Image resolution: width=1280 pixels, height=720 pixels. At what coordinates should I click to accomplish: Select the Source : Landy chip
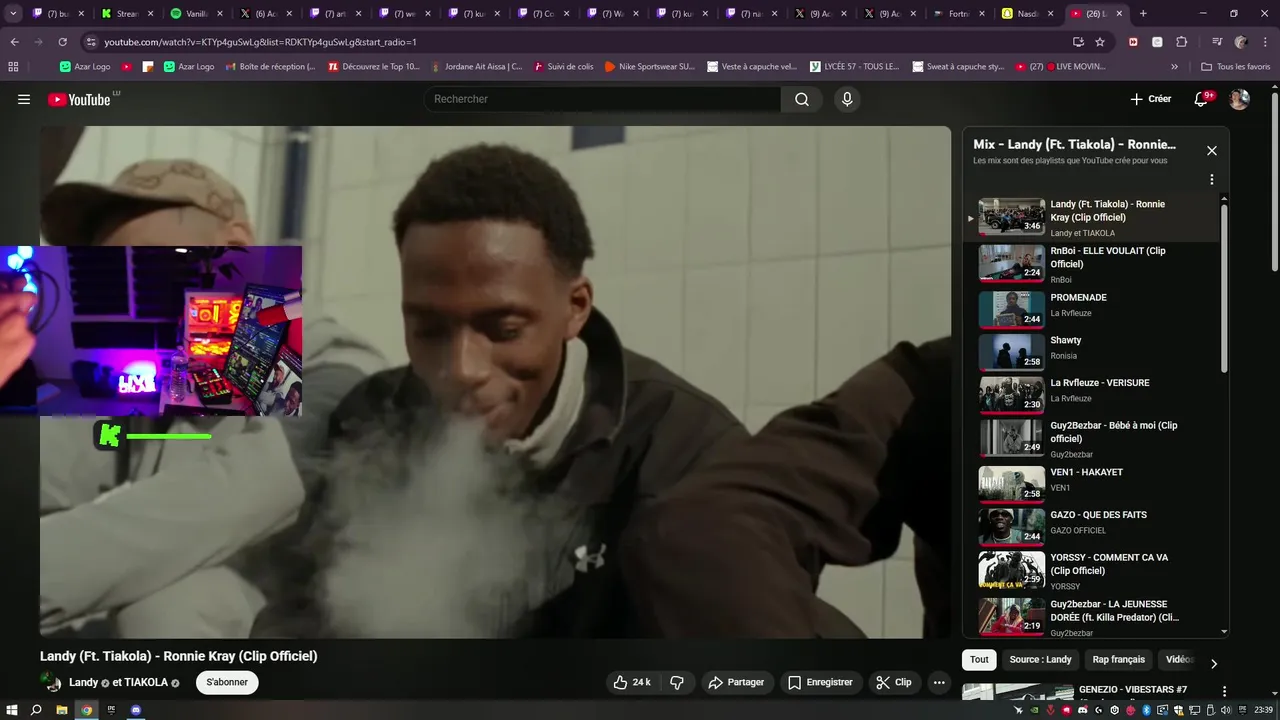pos(1040,660)
